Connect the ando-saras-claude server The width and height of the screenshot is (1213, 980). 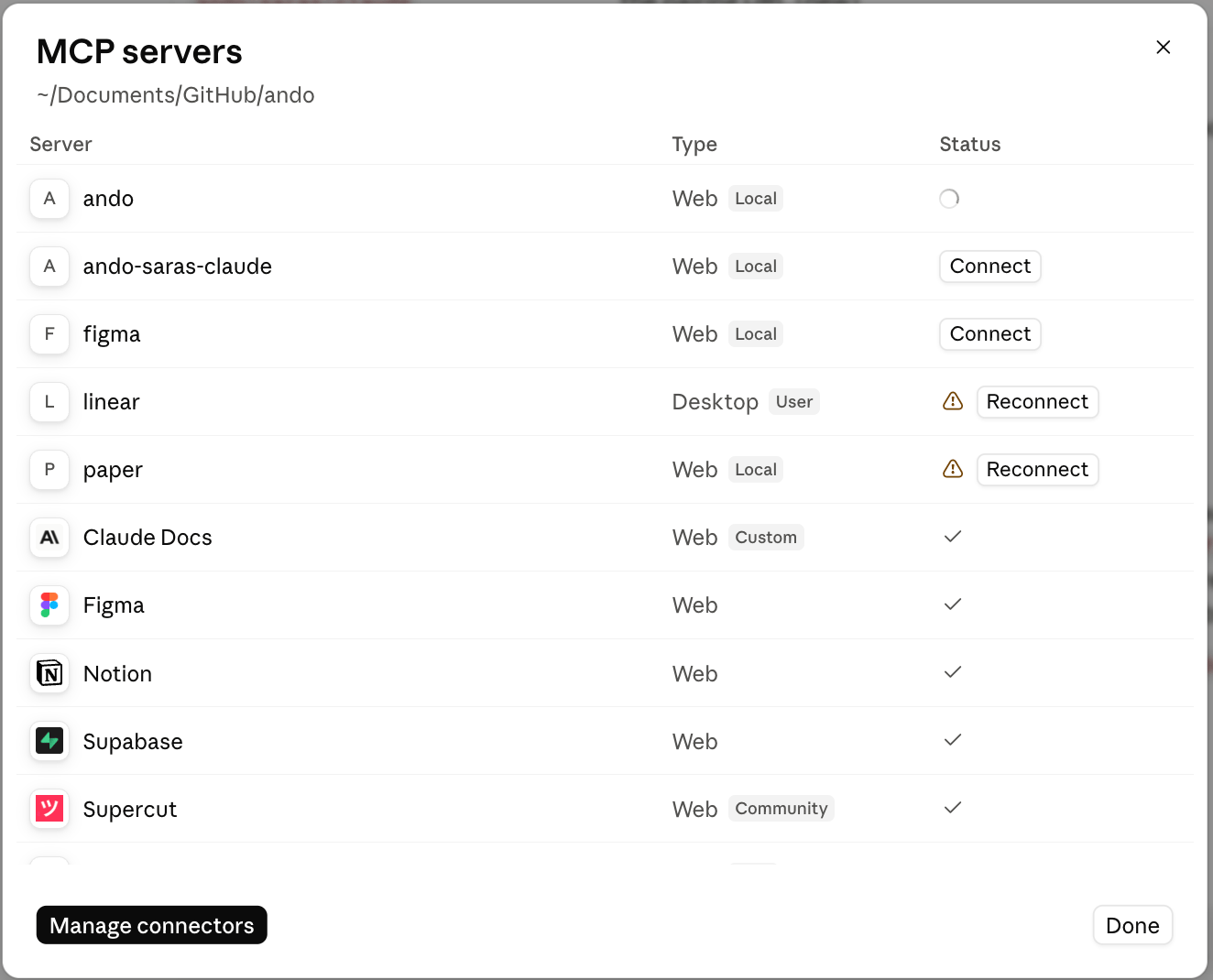click(x=990, y=267)
